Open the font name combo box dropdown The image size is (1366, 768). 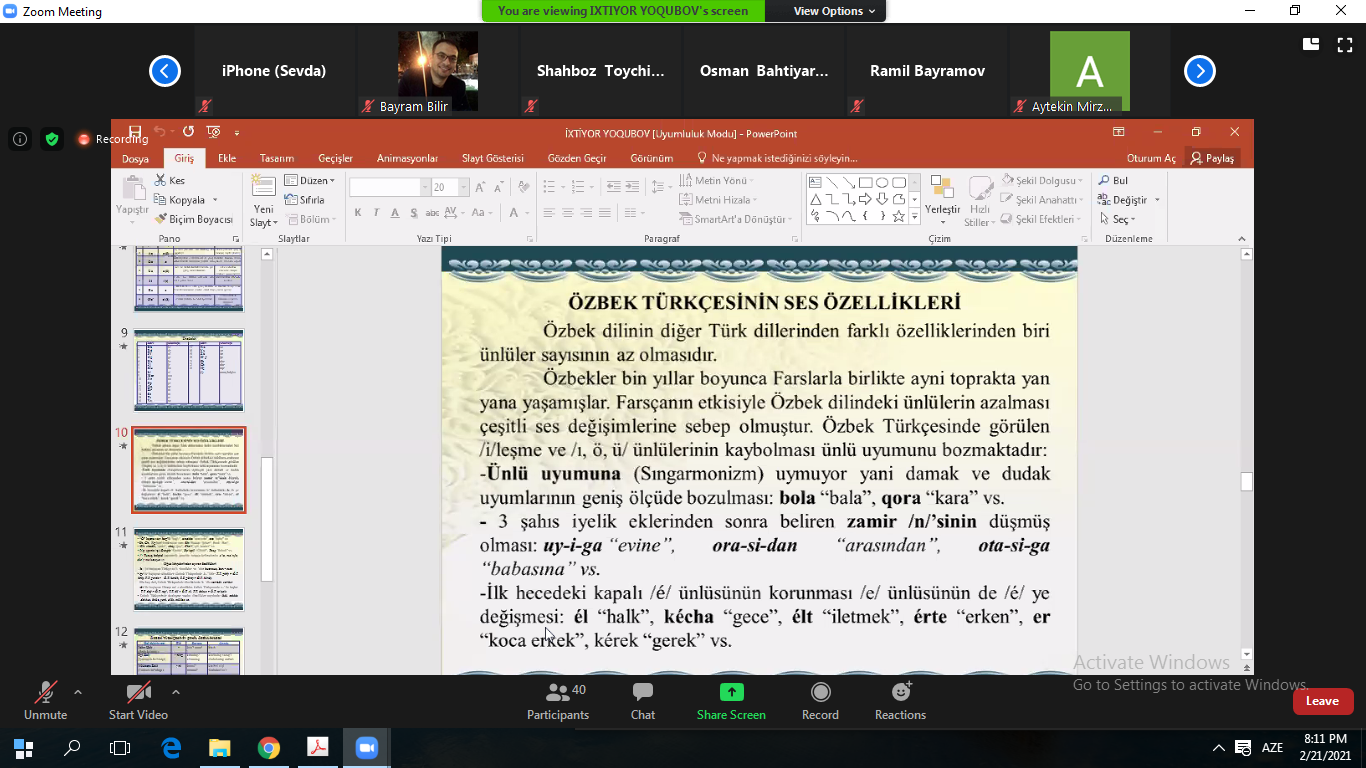(x=424, y=187)
